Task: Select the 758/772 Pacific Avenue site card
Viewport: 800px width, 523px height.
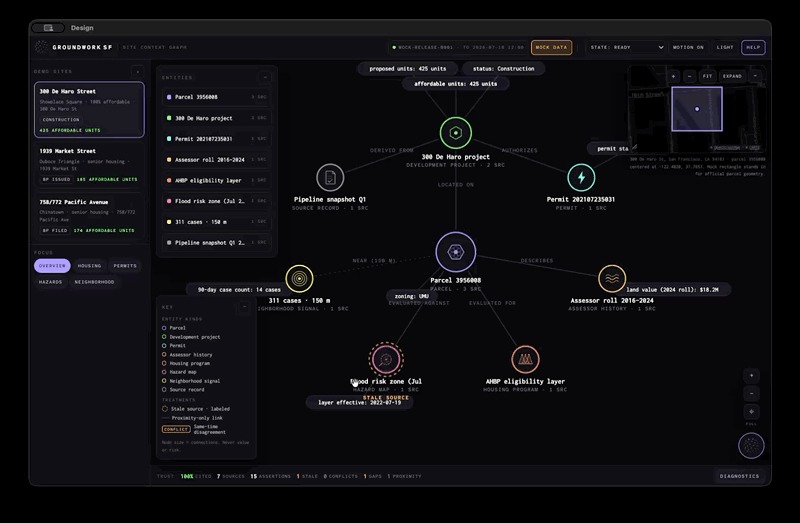Action: [x=89, y=216]
